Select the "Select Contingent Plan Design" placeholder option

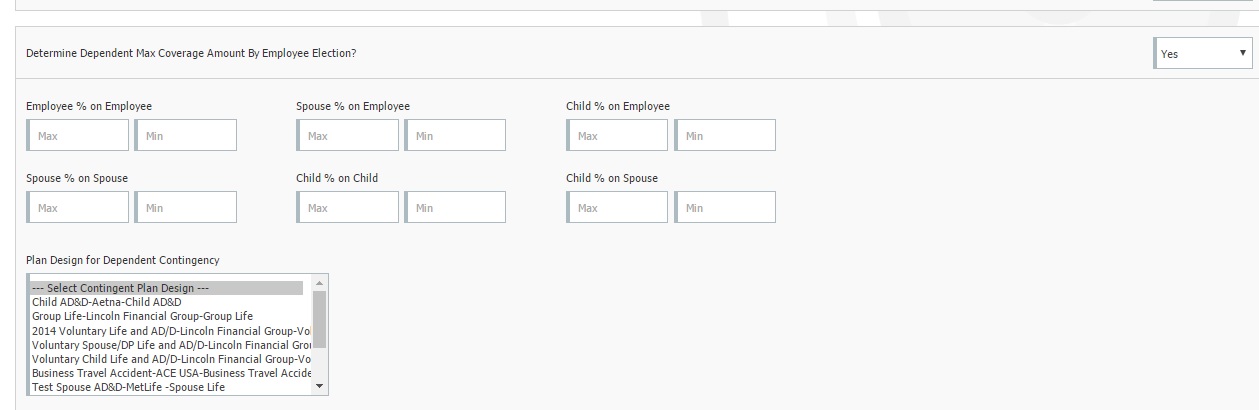click(x=120, y=288)
